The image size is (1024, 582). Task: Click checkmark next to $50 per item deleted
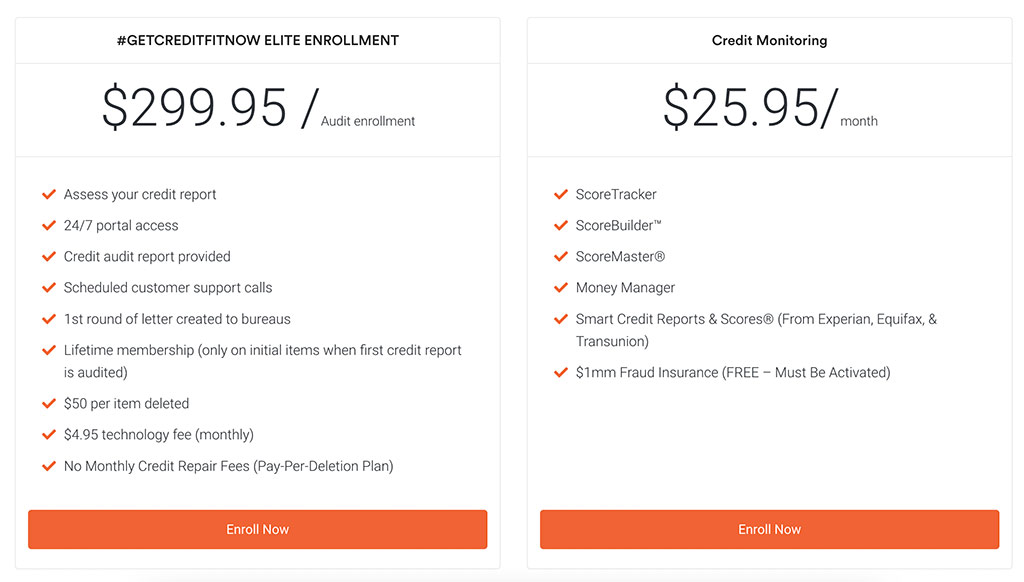point(48,404)
